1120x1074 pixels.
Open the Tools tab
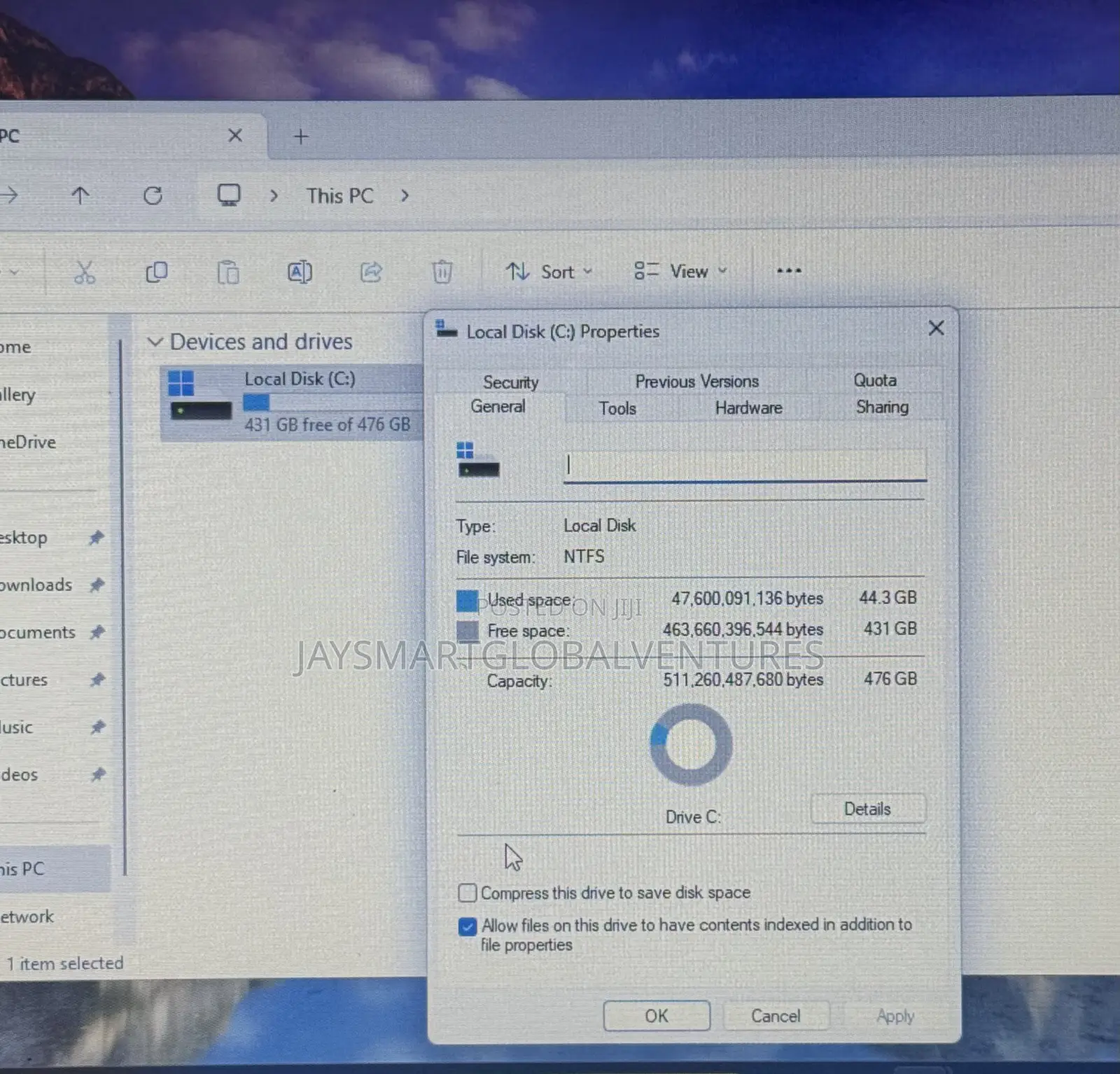click(617, 408)
